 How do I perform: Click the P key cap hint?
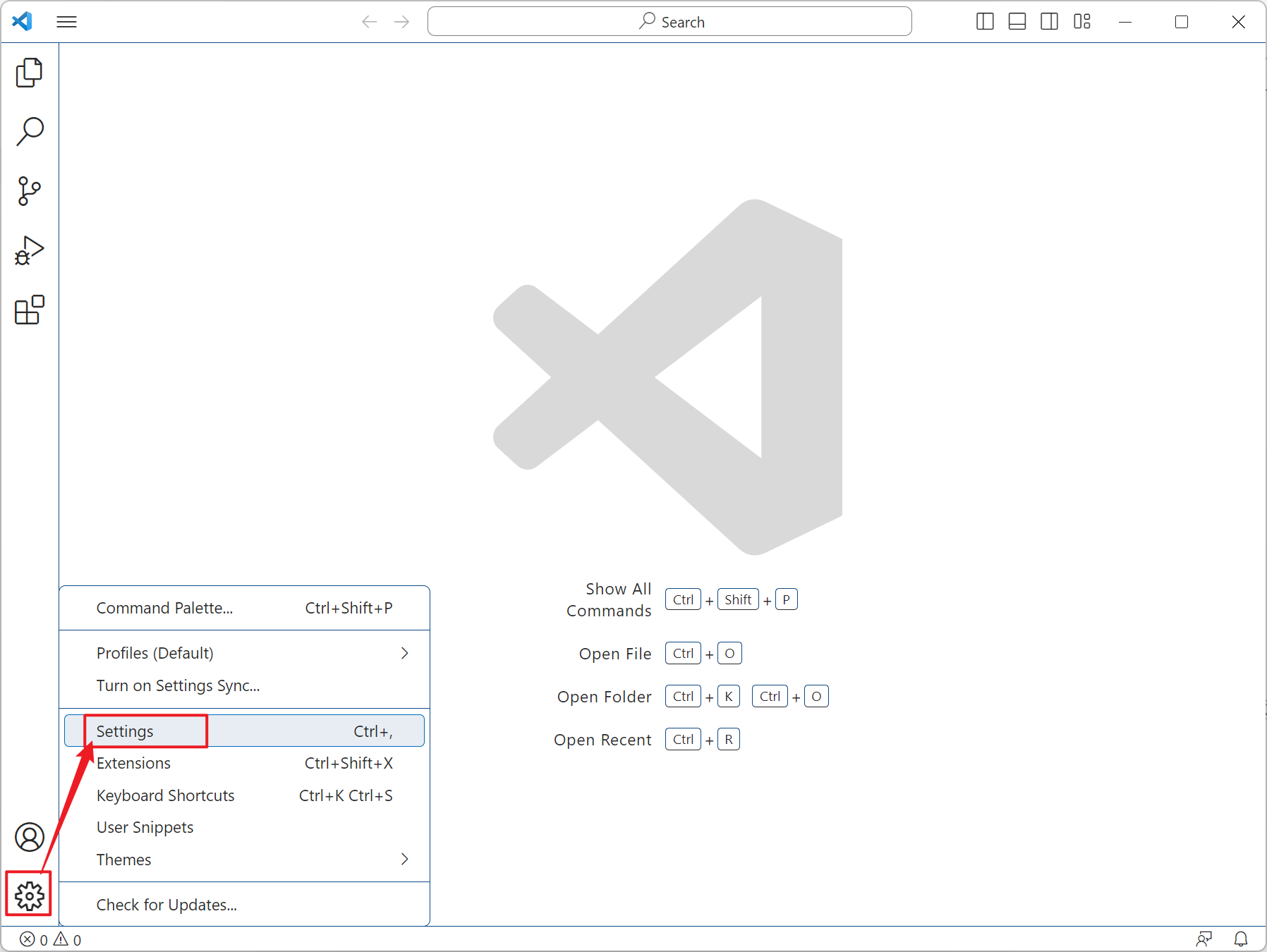click(787, 599)
